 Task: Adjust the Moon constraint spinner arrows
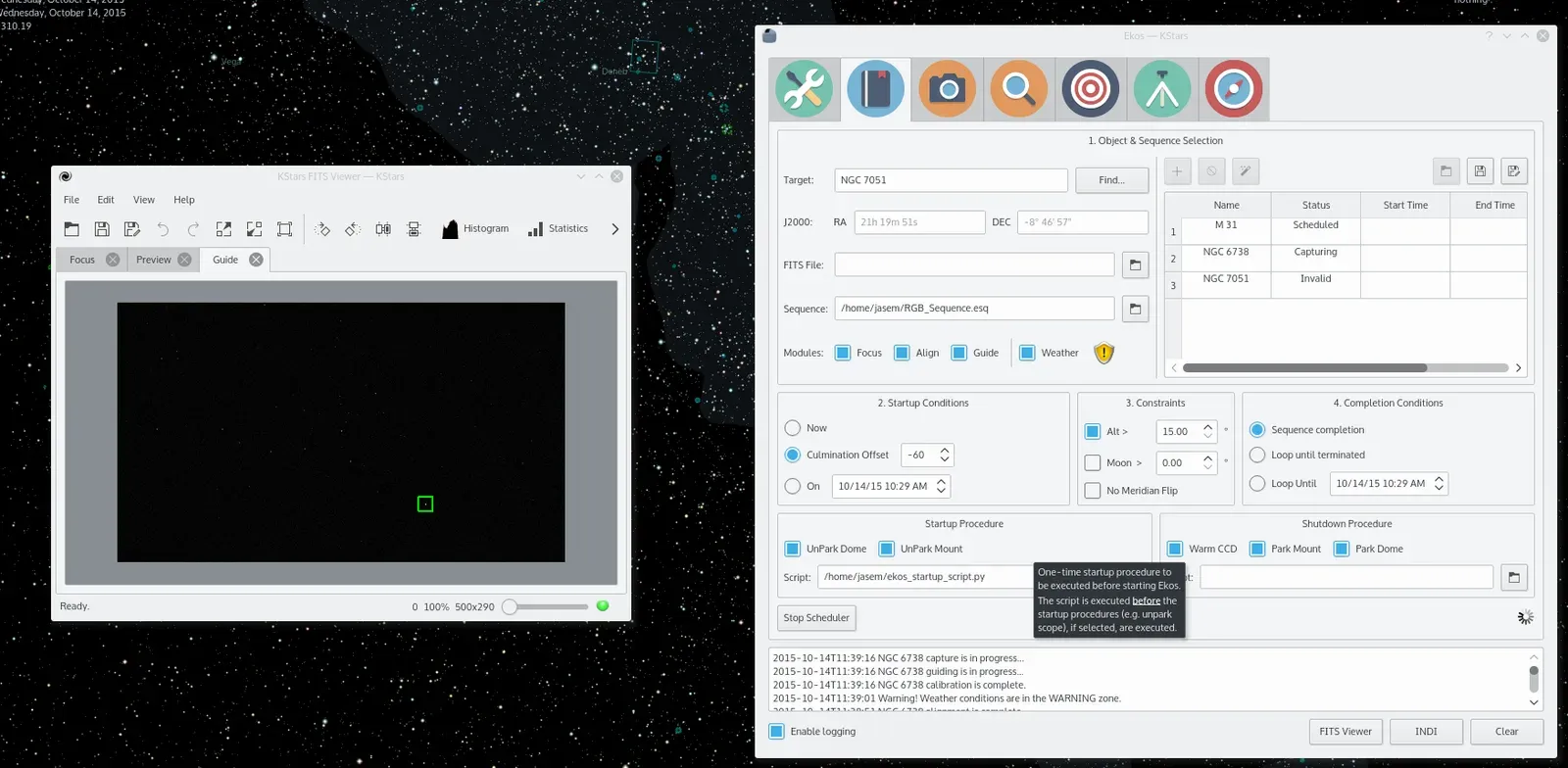(1207, 462)
